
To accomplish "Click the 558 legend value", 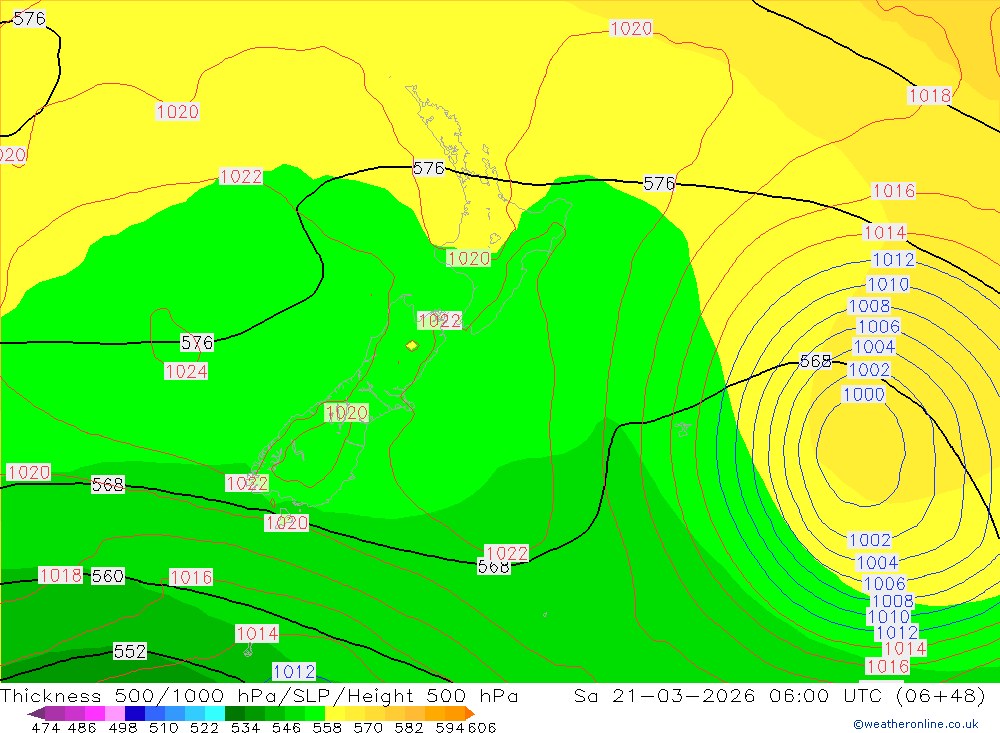I will pos(327,727).
